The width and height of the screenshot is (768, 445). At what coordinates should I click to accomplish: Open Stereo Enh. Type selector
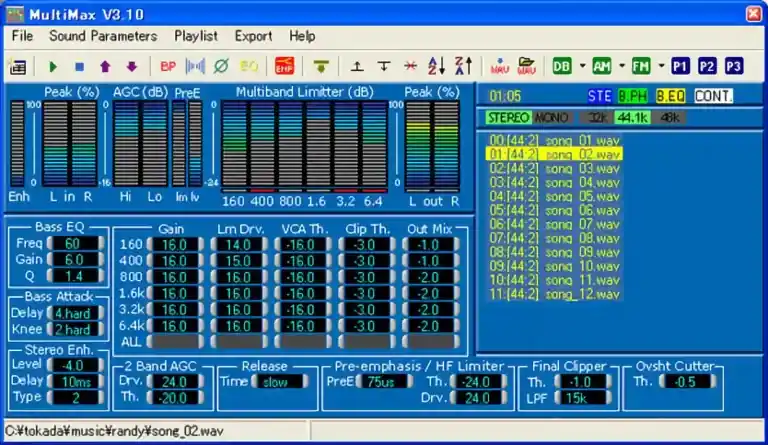click(x=76, y=398)
